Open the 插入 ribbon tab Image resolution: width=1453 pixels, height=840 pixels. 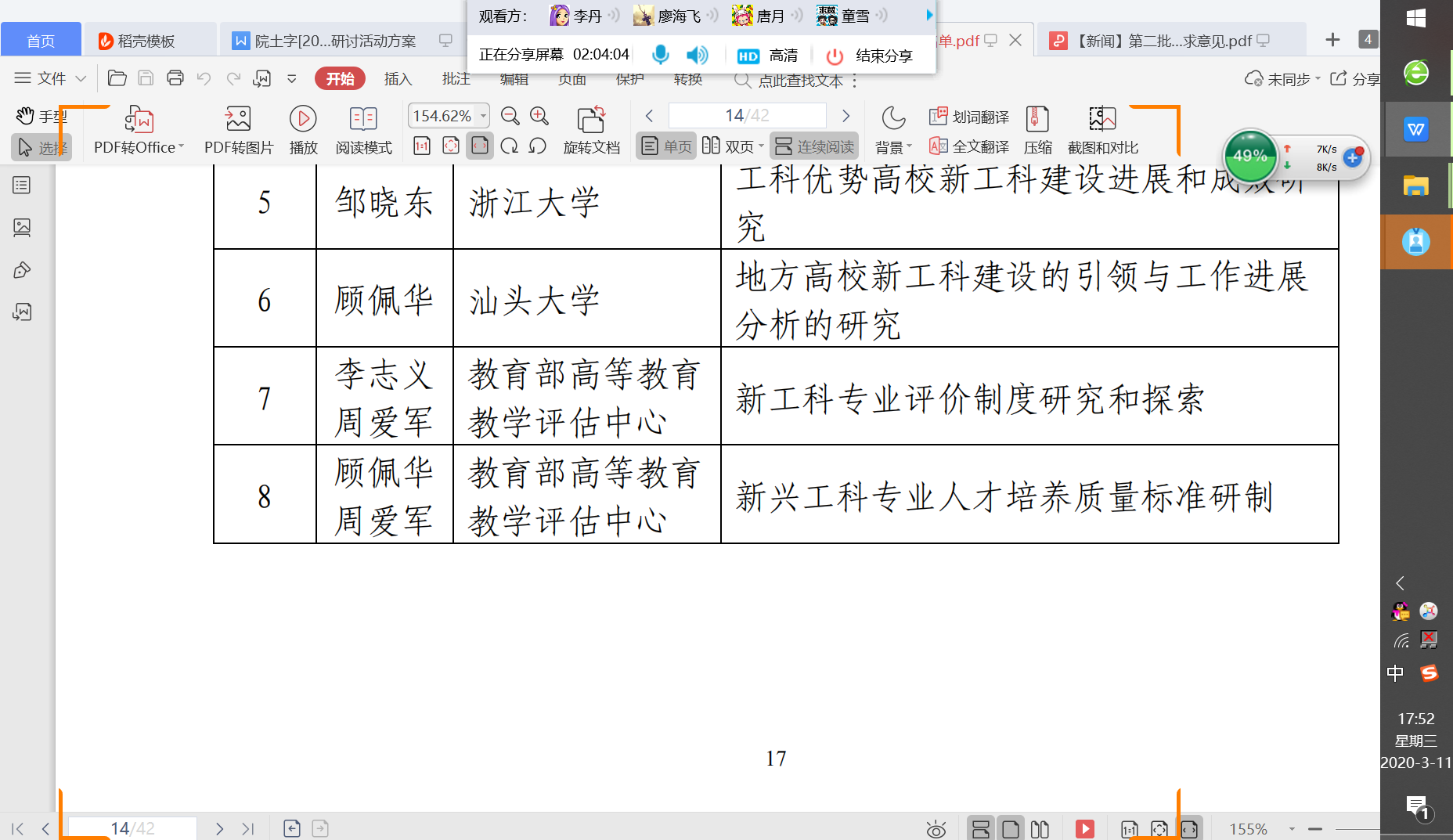pos(398,79)
